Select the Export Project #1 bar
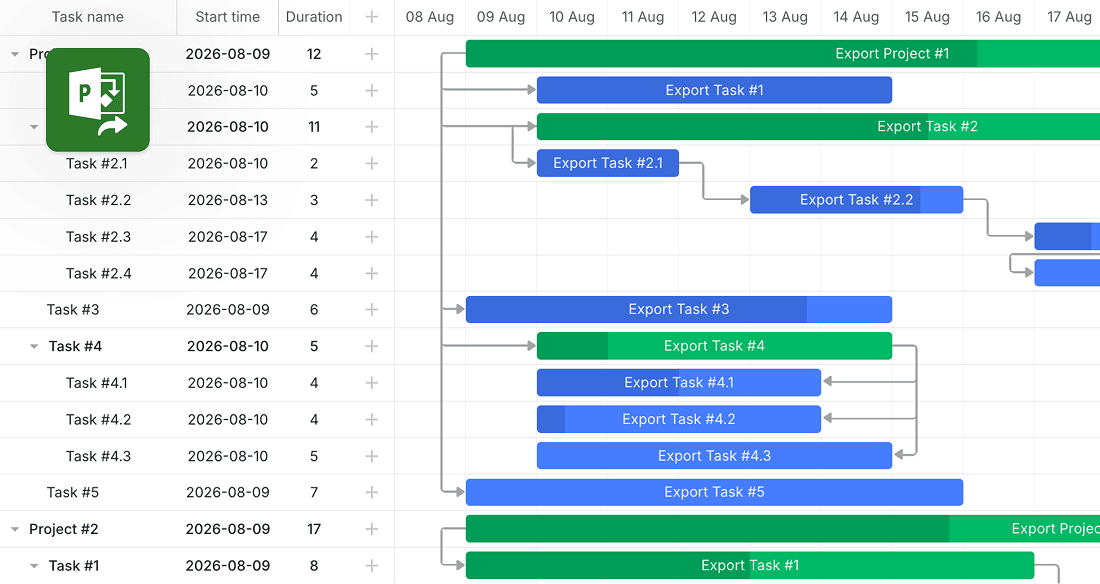Viewport: 1100px width, 584px height. [783, 54]
